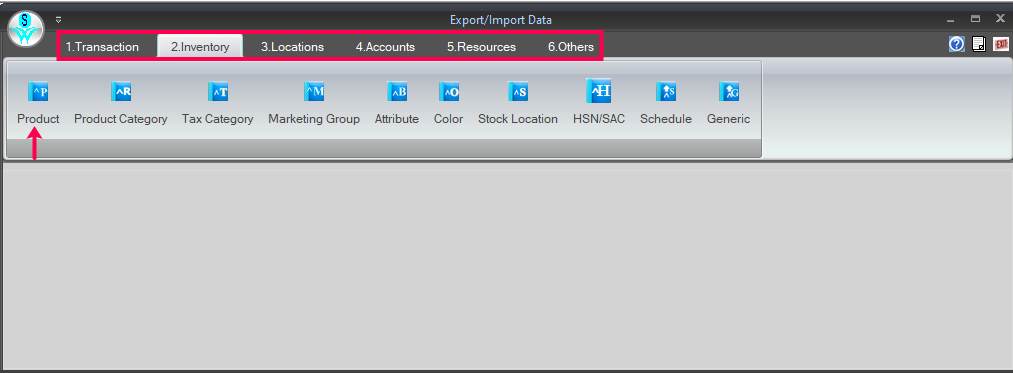
Task: Go to the 5.Resources tab
Action: 481,47
